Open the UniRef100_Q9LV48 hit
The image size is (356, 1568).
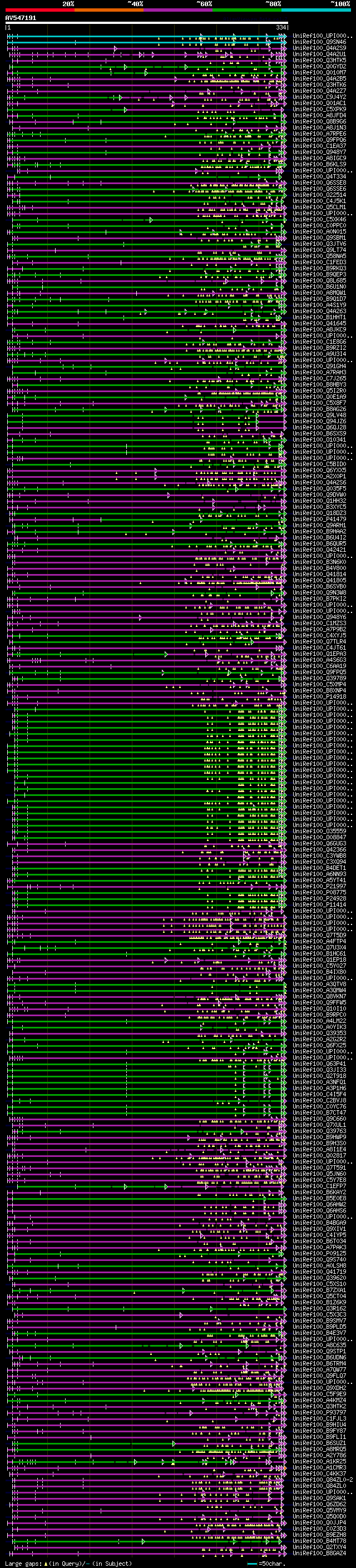319,415
